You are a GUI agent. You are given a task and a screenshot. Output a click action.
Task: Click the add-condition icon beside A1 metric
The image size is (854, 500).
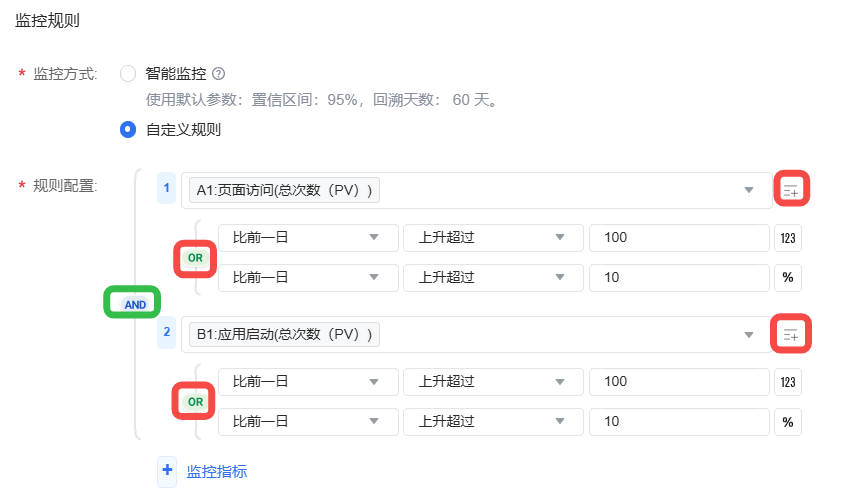click(x=791, y=191)
